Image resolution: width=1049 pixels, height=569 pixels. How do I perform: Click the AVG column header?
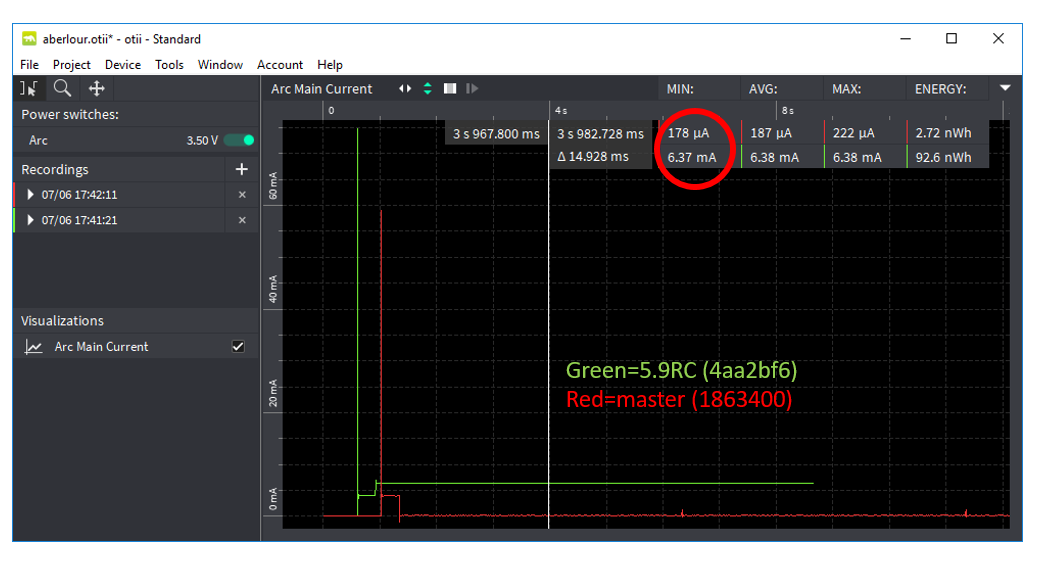[x=763, y=89]
